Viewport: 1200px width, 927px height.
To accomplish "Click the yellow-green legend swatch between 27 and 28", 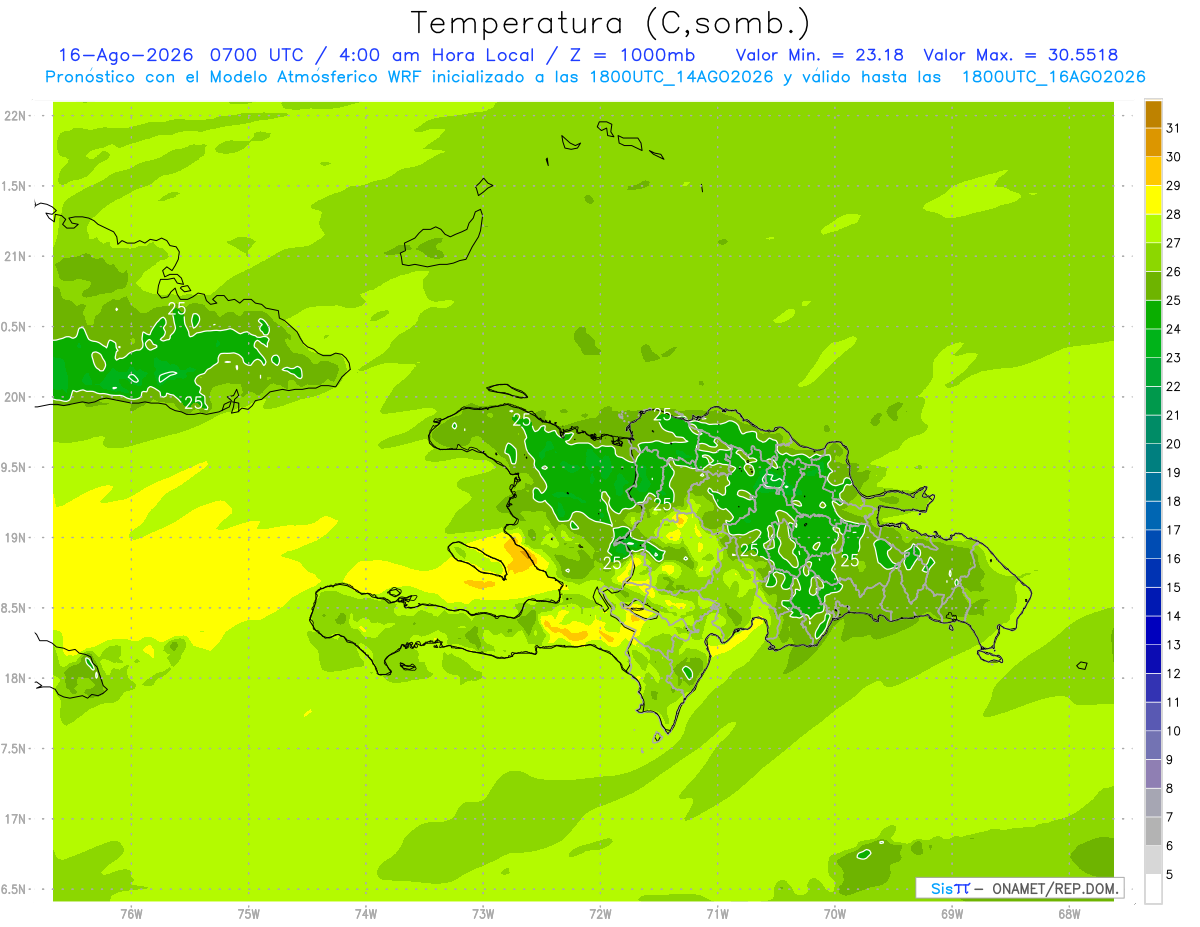I will (1153, 228).
